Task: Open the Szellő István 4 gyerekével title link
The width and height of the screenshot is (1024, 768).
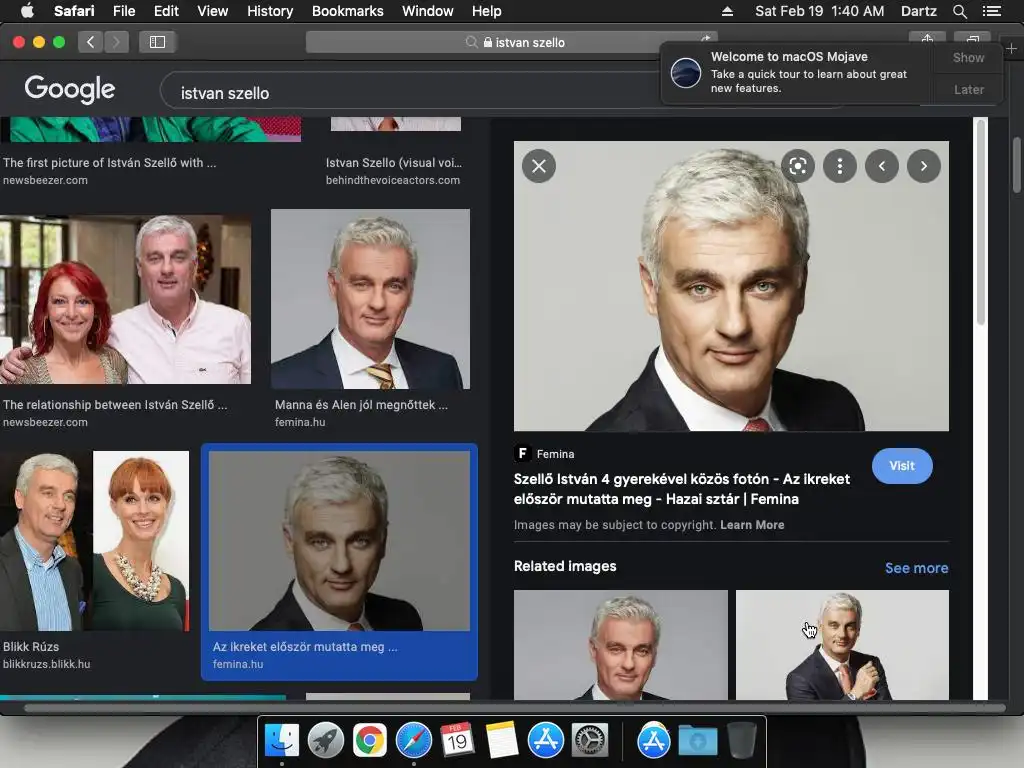Action: pos(682,488)
